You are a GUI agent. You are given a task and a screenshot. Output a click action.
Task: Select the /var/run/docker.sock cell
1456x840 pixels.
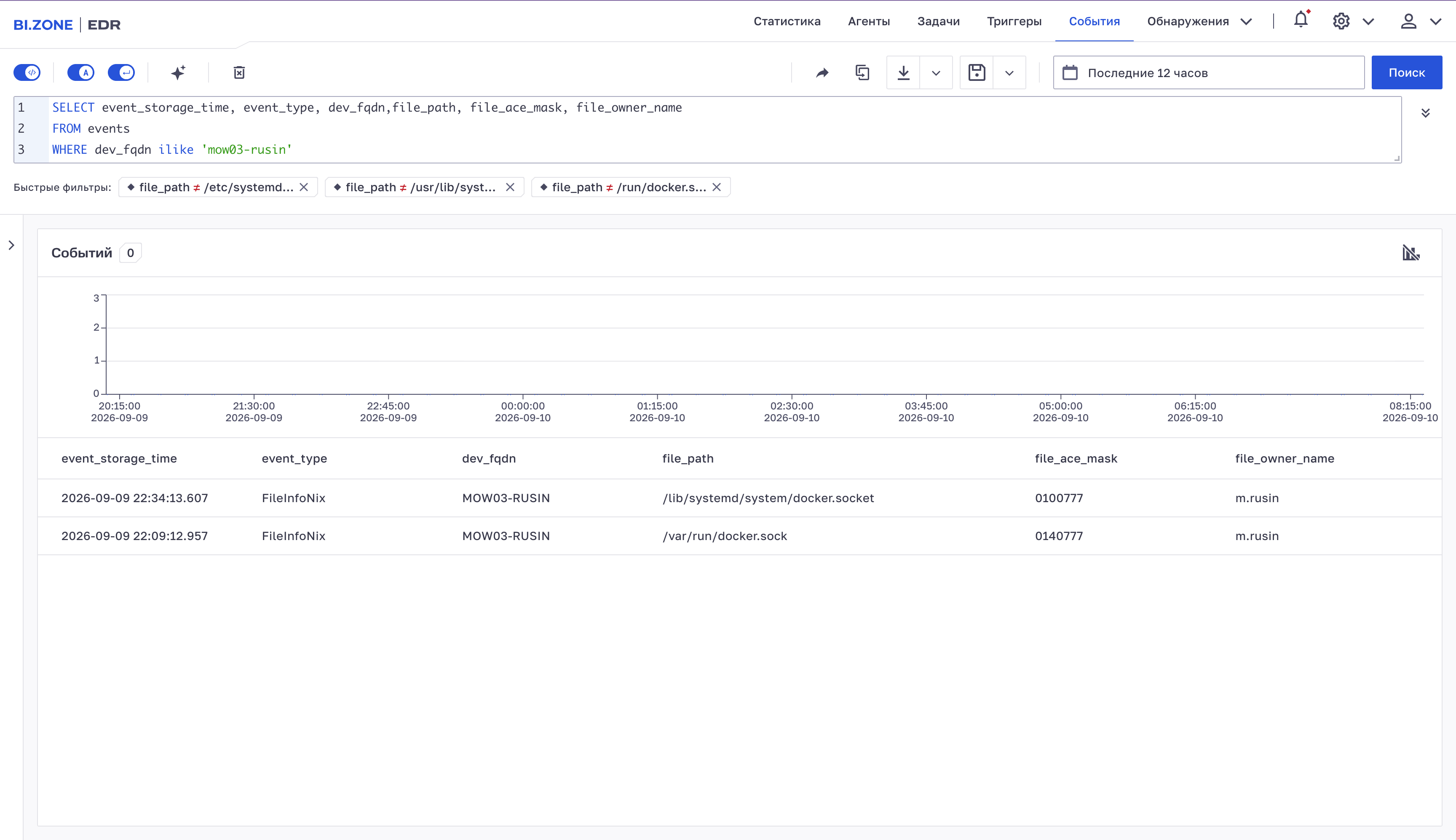tap(725, 536)
